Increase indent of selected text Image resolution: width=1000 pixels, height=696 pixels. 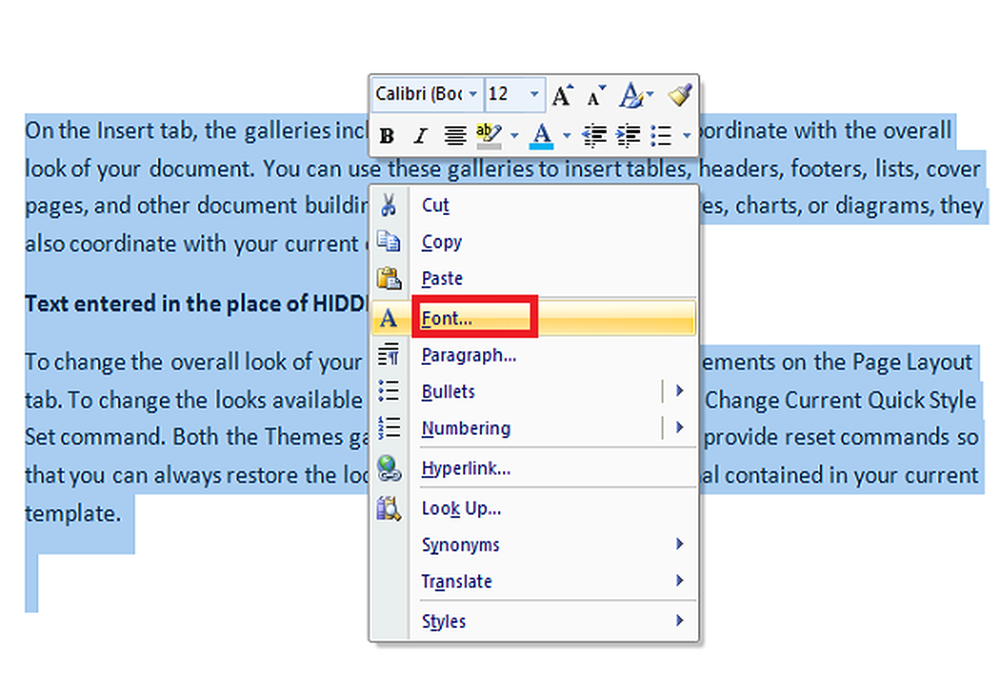point(628,135)
